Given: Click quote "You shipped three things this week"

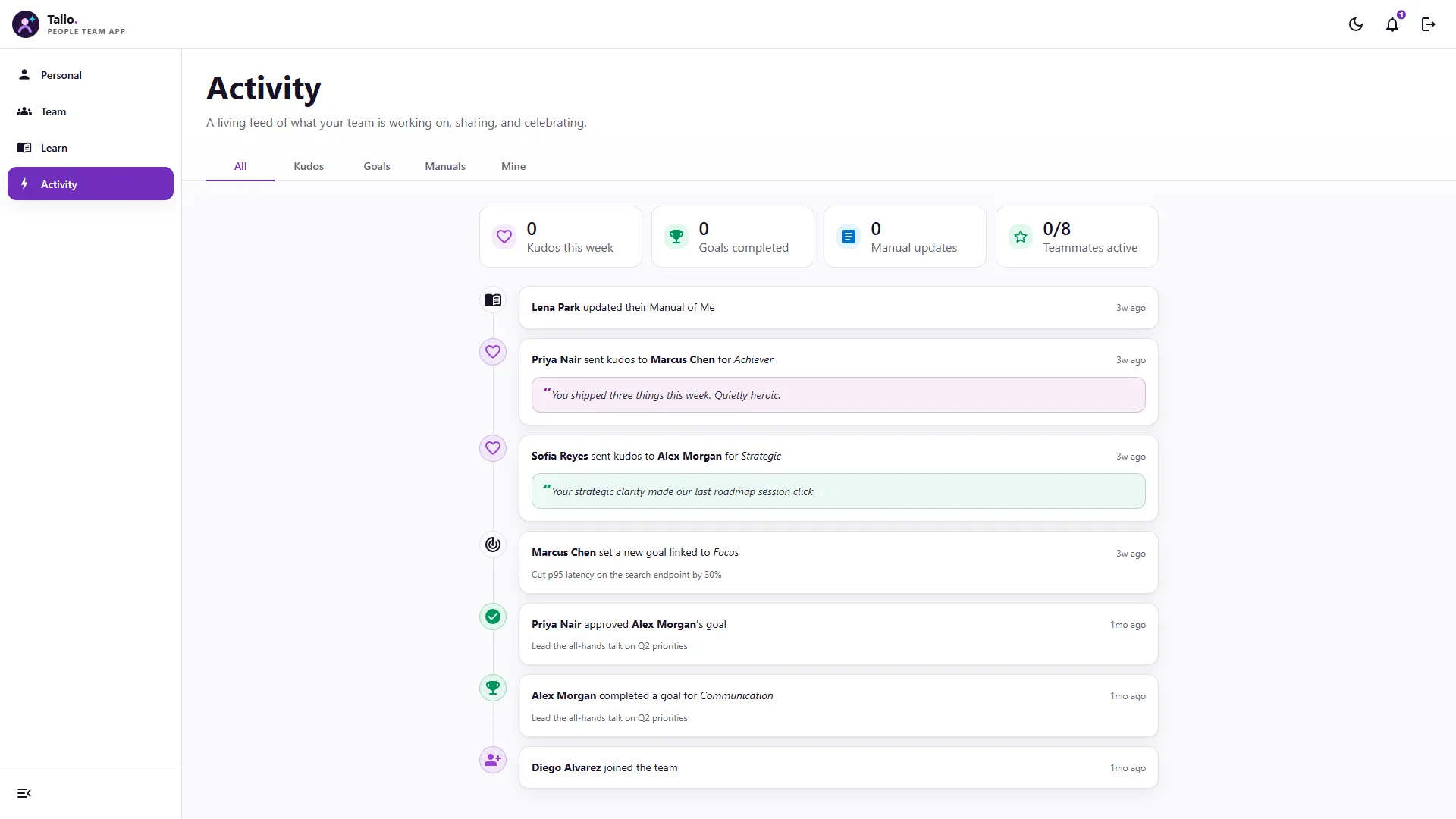Looking at the screenshot, I should point(839,395).
